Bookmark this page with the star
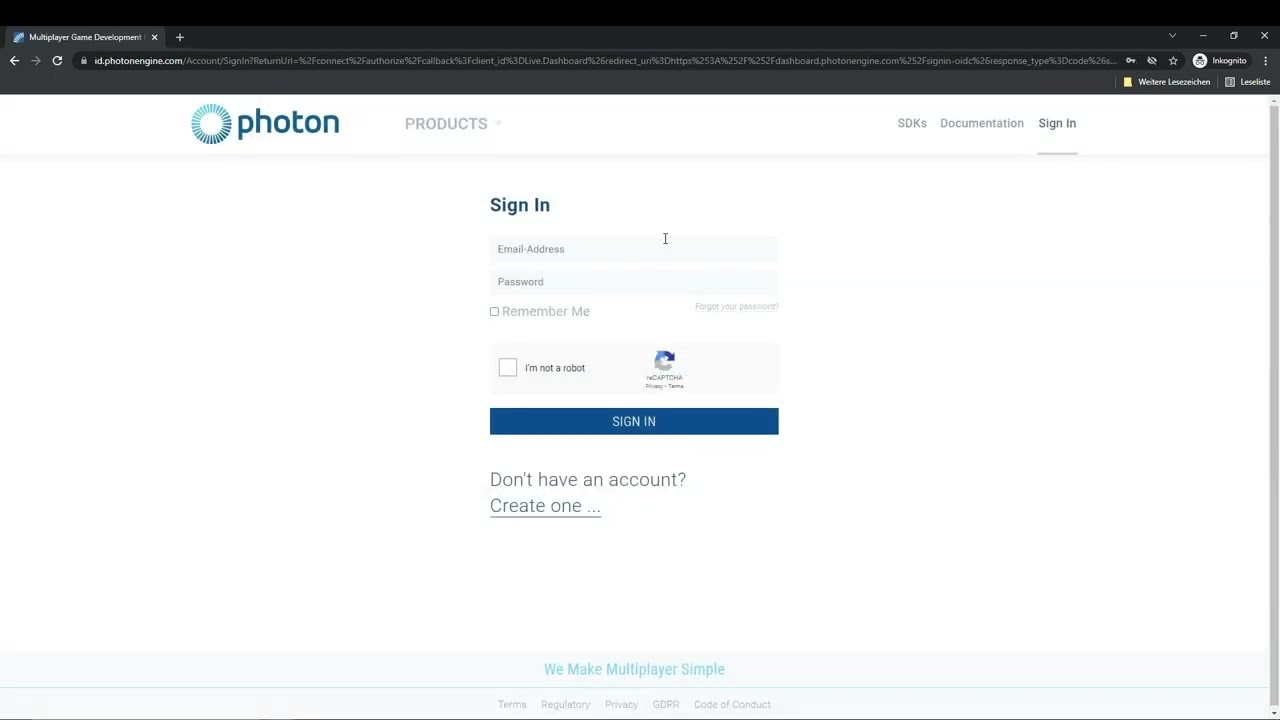The width and height of the screenshot is (1280, 720). coord(1173,61)
